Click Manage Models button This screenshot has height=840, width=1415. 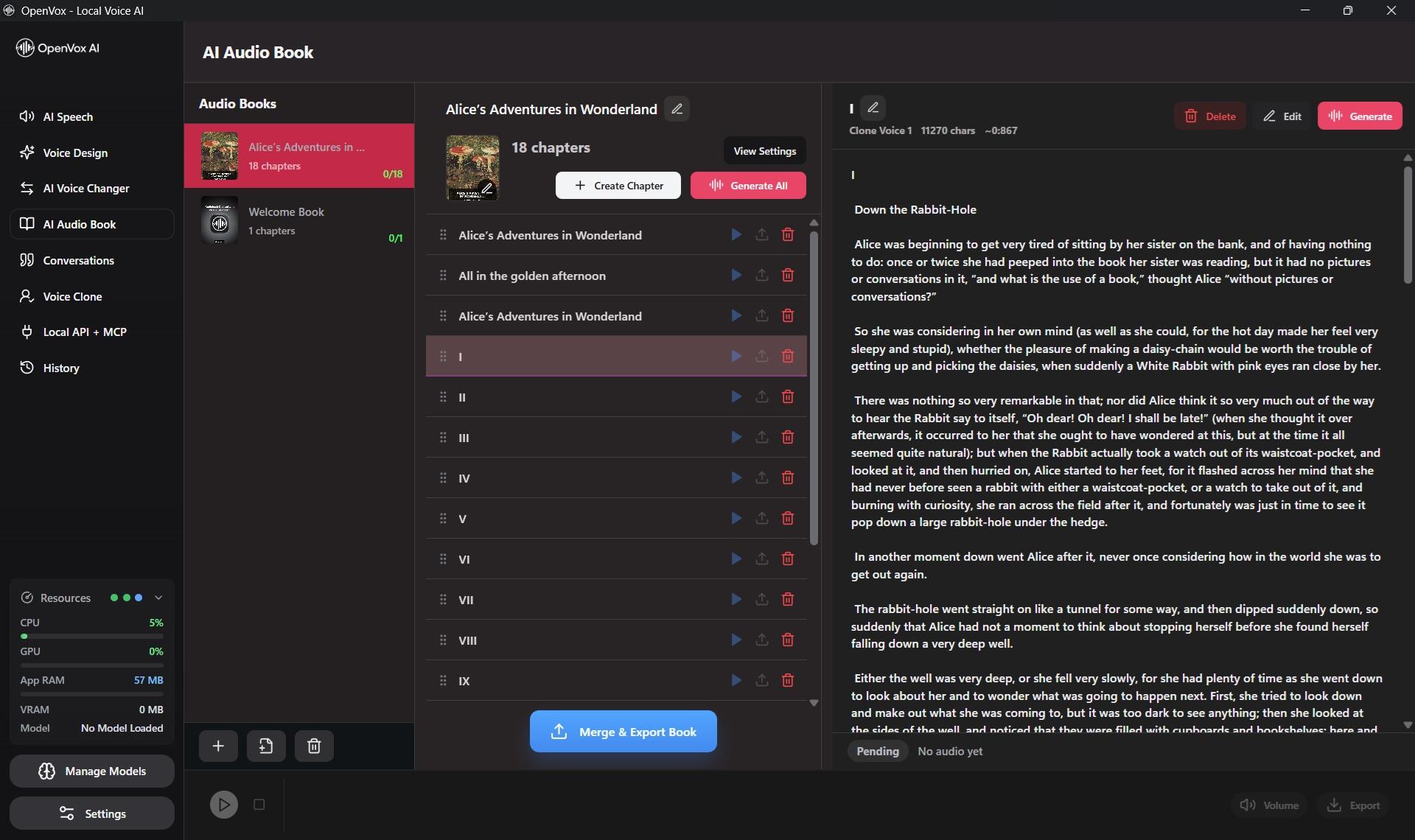[x=92, y=771]
